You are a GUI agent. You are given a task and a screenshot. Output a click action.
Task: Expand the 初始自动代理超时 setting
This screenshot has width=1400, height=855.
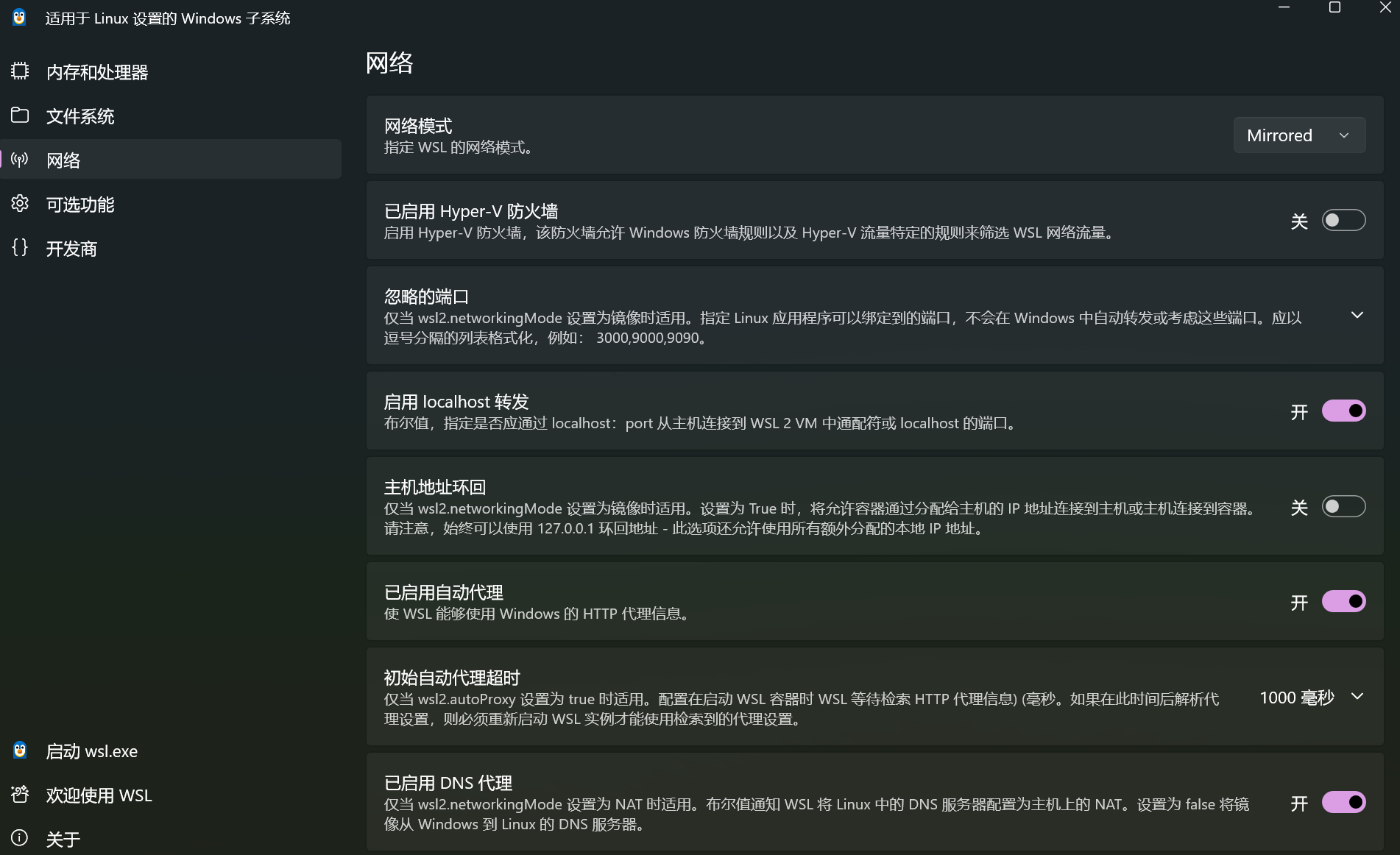pos(1357,696)
